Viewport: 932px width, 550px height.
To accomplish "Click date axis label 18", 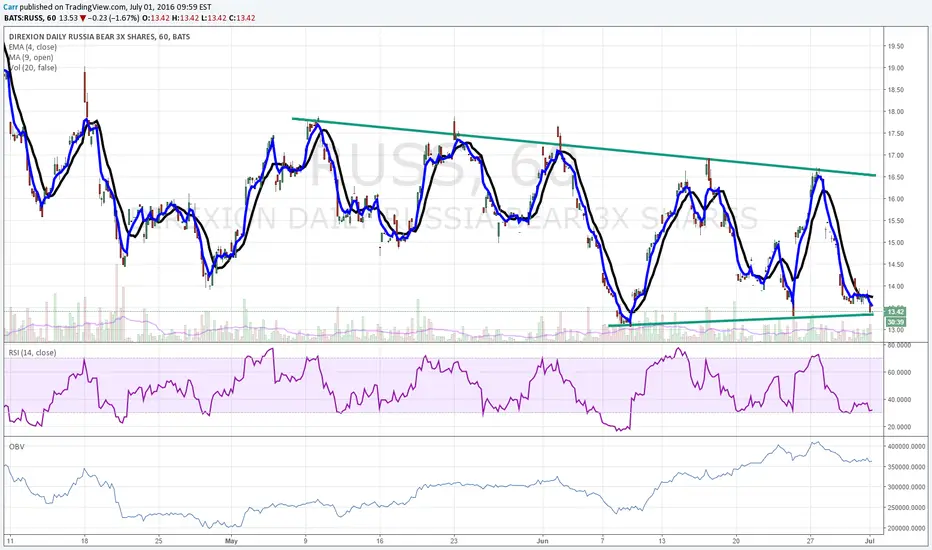I will point(84,541).
